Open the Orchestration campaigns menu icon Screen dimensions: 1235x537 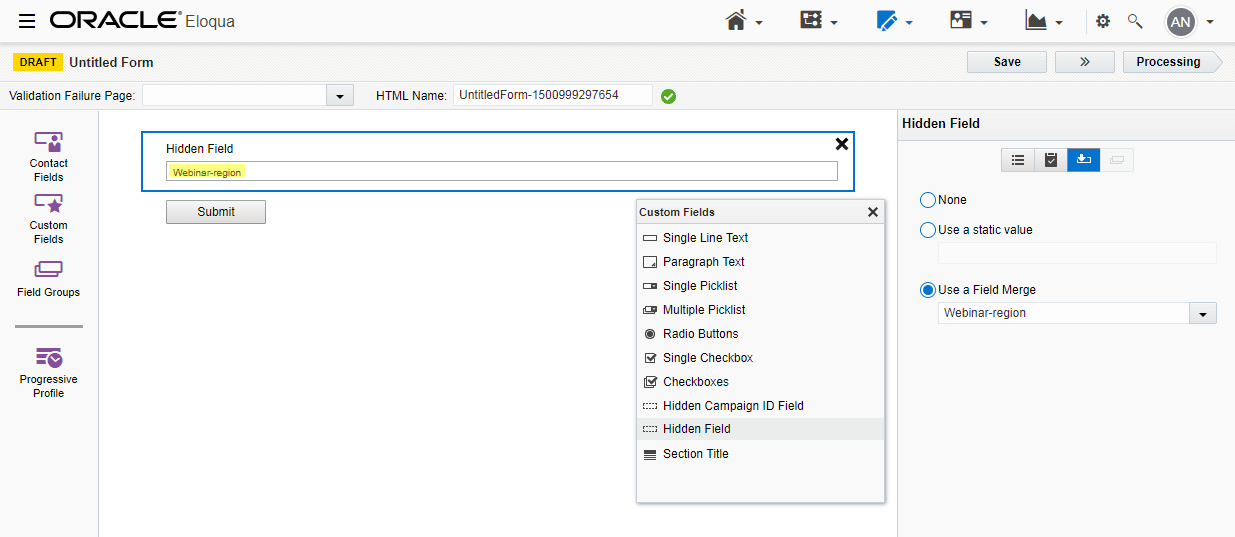[819, 21]
